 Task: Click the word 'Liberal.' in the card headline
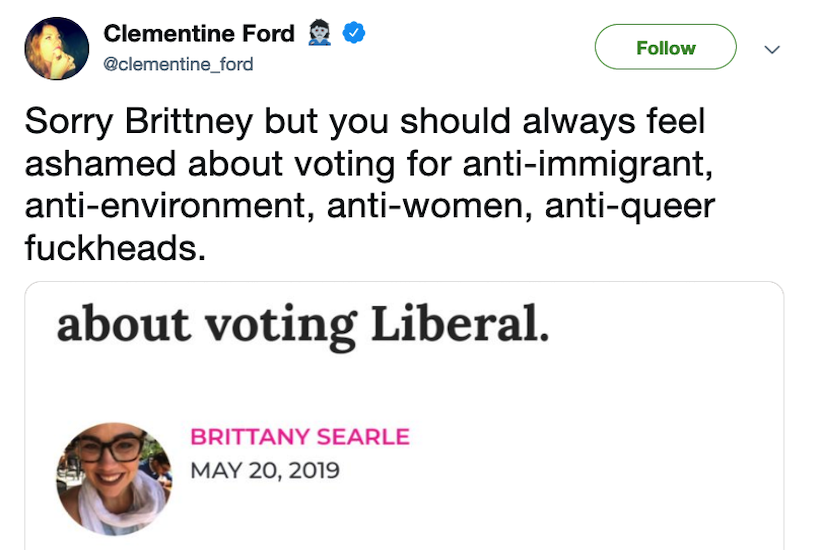tap(459, 326)
